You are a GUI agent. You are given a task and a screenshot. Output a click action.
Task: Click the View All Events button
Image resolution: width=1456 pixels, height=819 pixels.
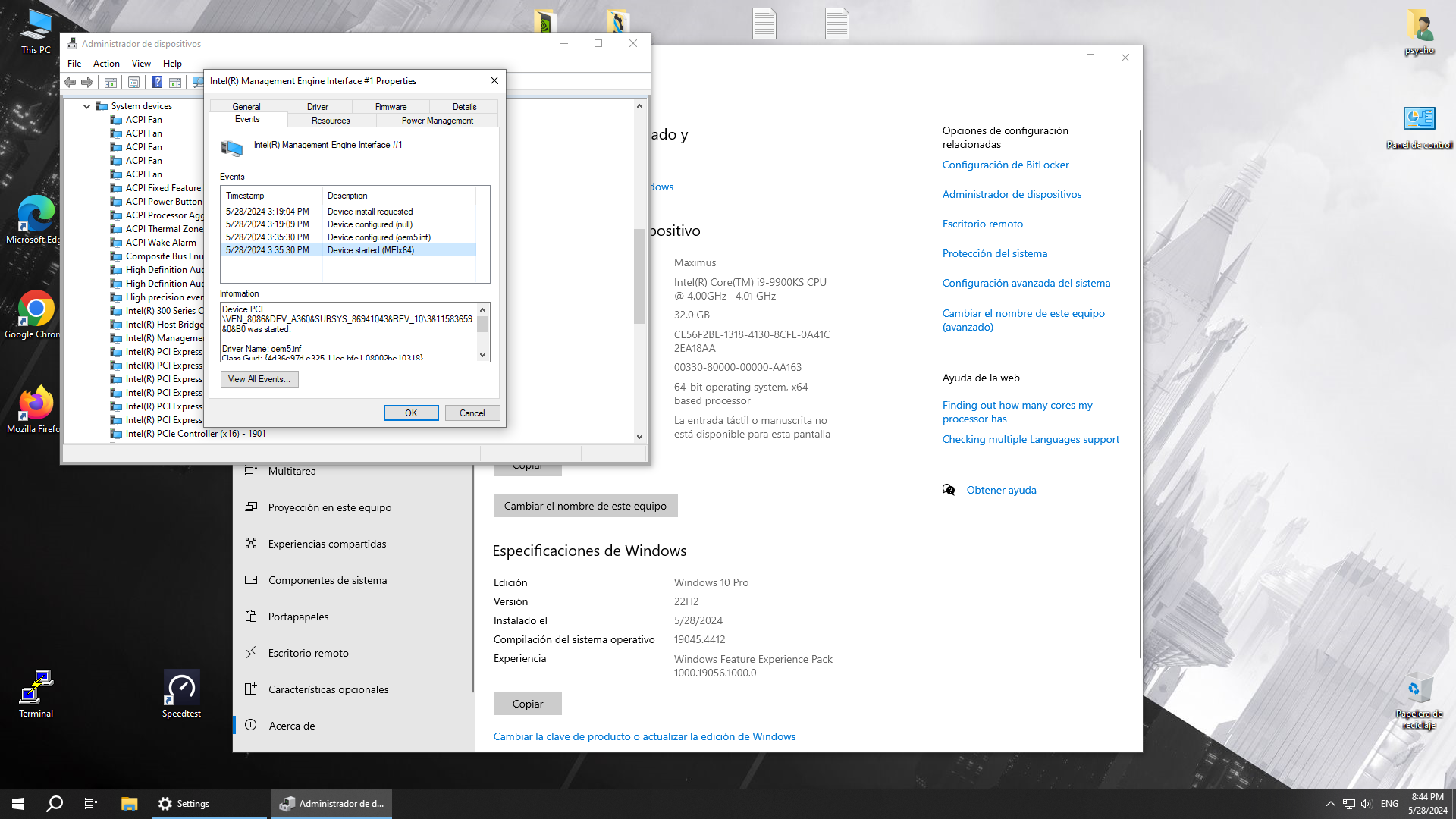click(259, 379)
